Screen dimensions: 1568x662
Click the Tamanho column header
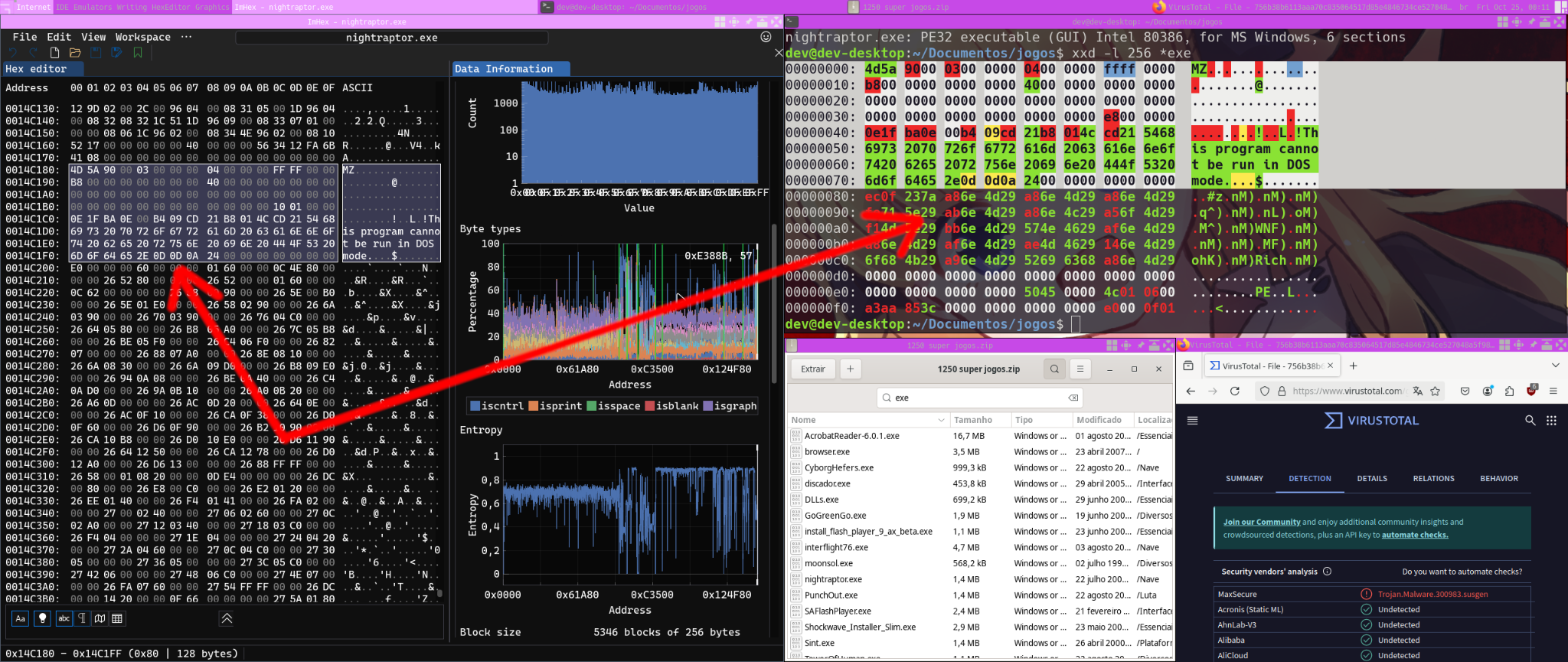pos(980,420)
